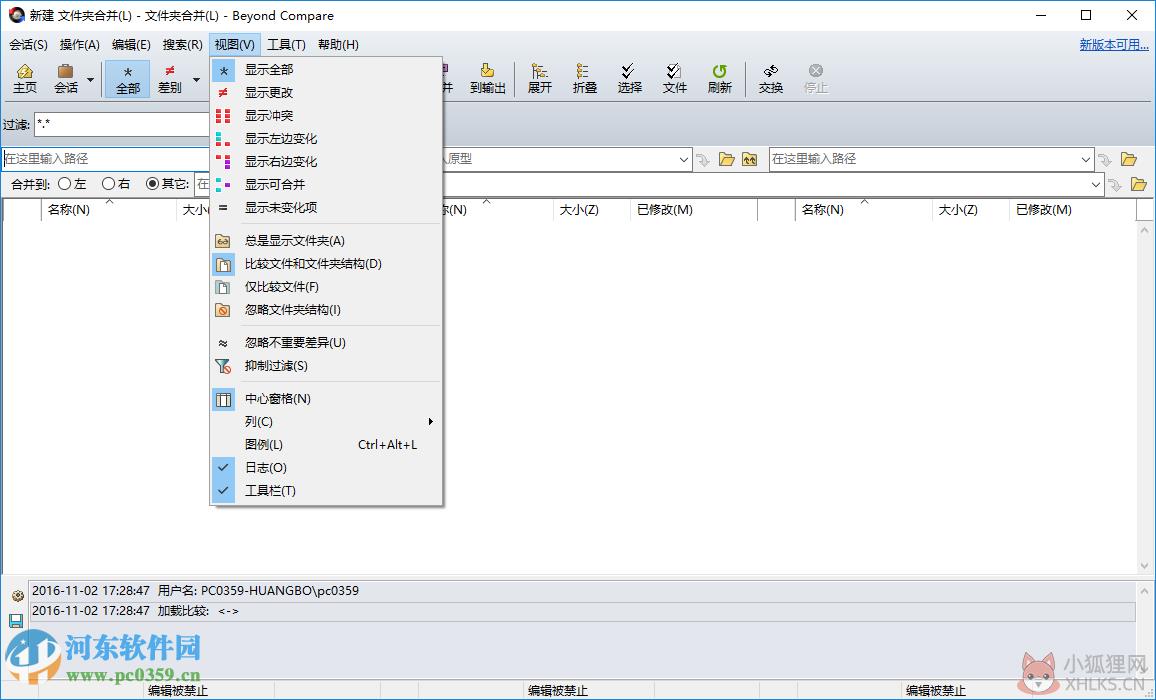Image resolution: width=1156 pixels, height=700 pixels.
Task: Click the 交换 swap toolbar icon
Action: click(x=770, y=78)
